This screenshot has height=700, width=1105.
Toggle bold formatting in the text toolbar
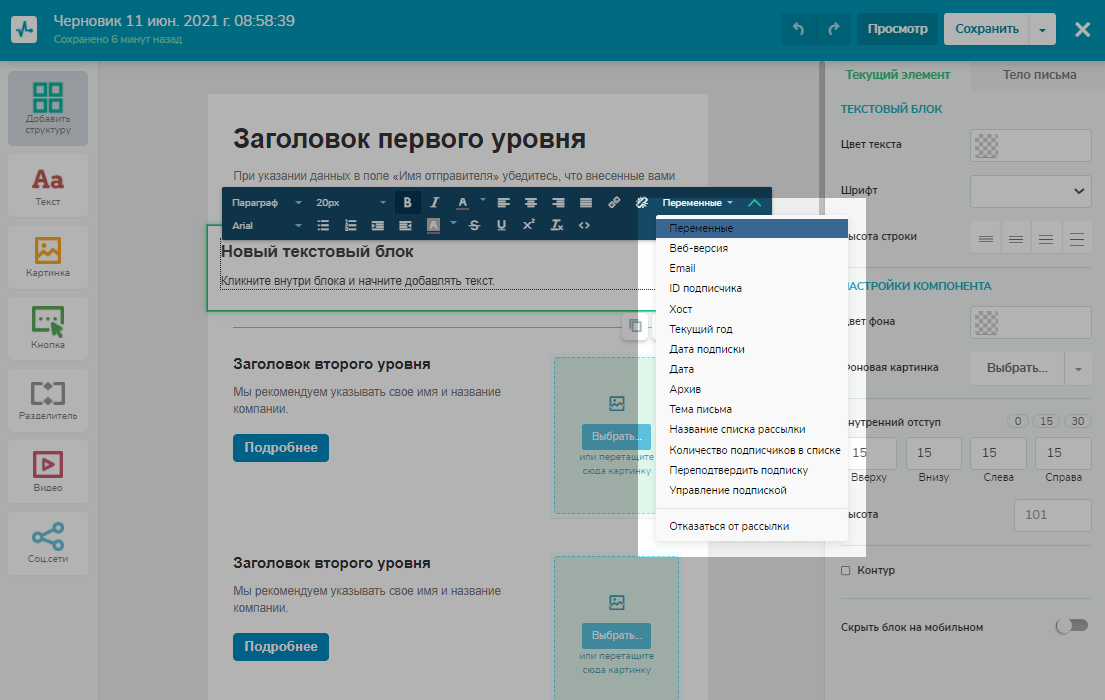click(407, 202)
